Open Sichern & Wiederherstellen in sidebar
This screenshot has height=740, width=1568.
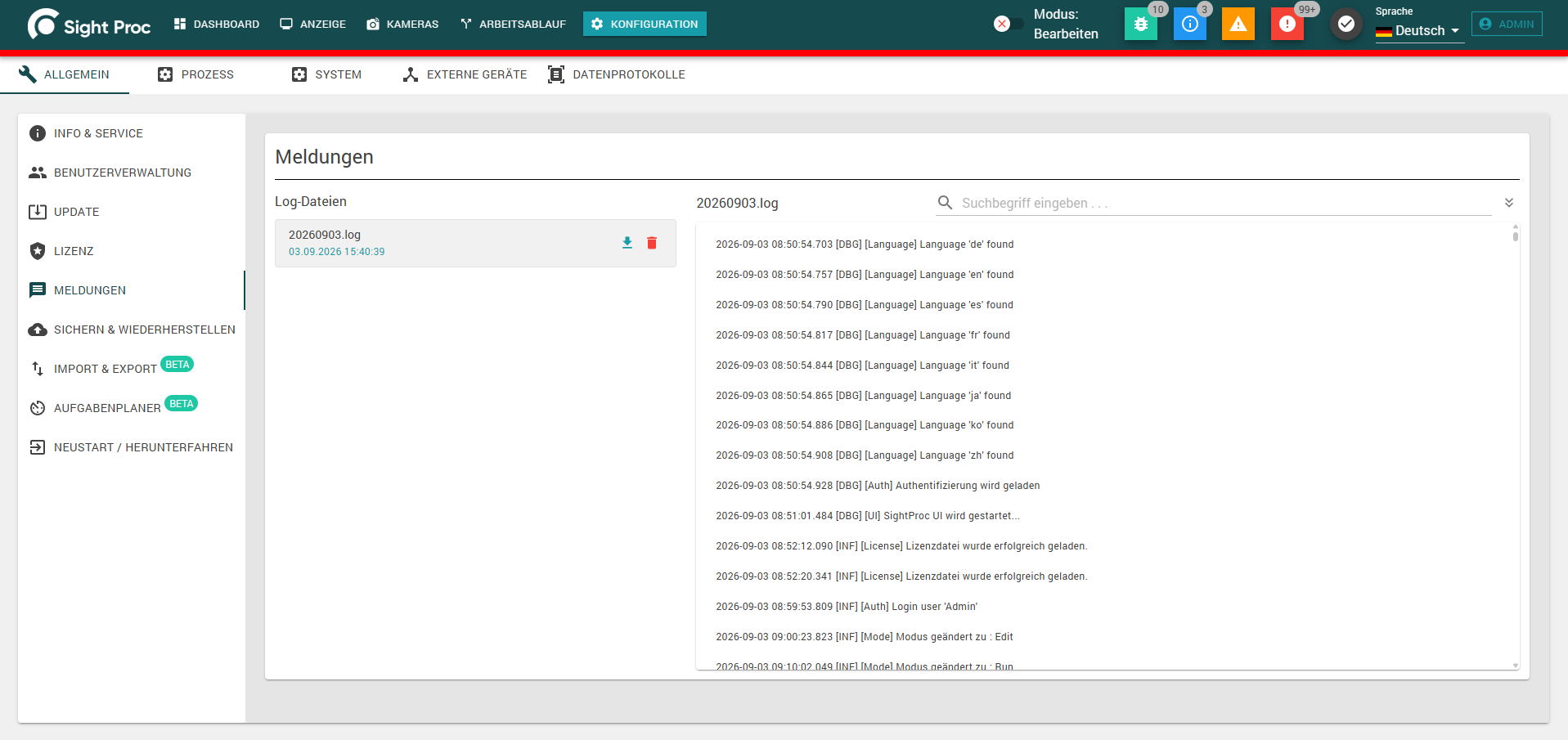pos(132,330)
